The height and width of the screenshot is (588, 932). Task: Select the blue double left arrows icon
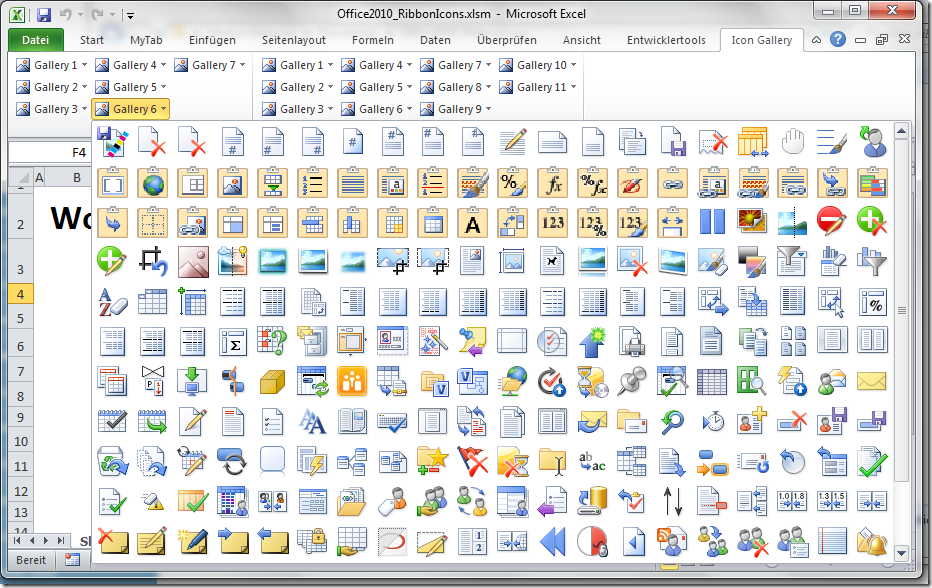[x=553, y=542]
